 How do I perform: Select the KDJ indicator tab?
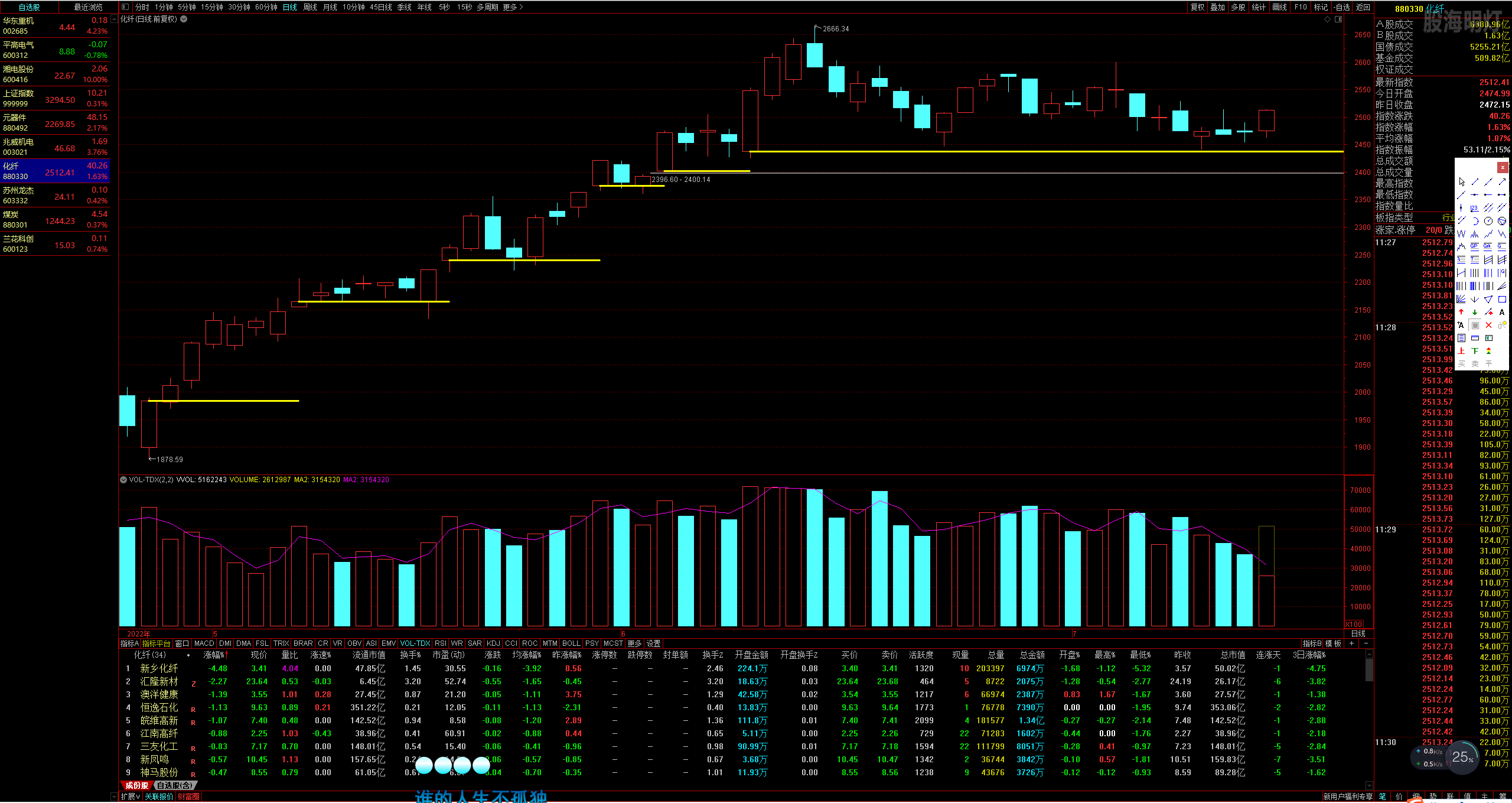coord(493,643)
